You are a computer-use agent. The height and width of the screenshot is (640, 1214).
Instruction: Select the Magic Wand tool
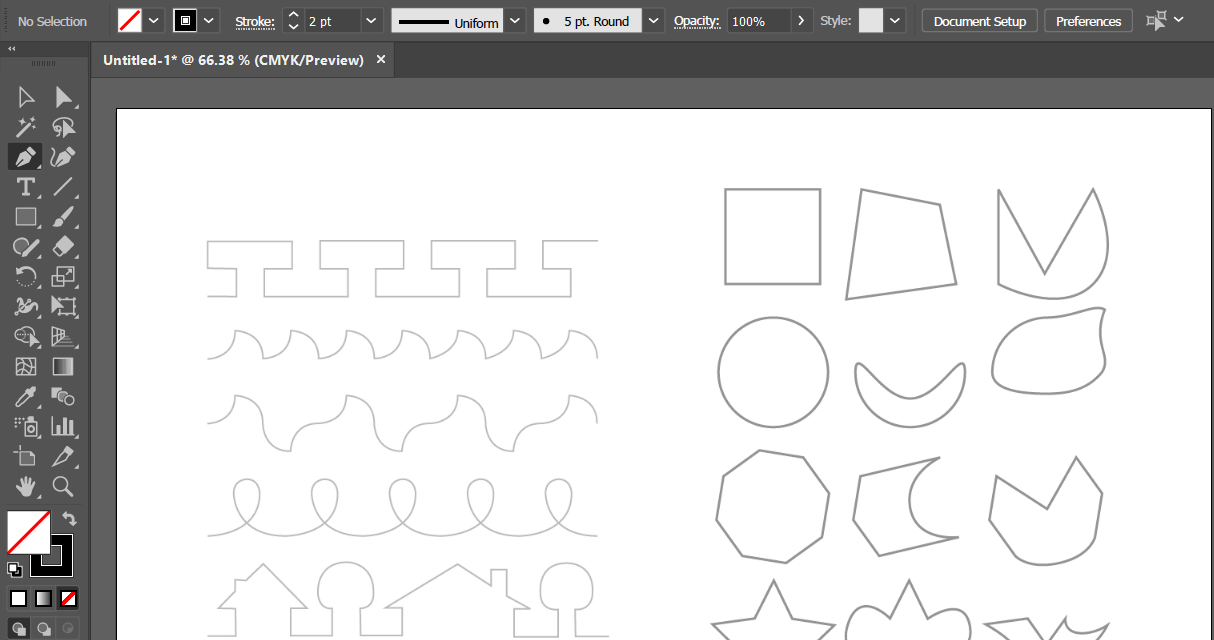(x=26, y=127)
